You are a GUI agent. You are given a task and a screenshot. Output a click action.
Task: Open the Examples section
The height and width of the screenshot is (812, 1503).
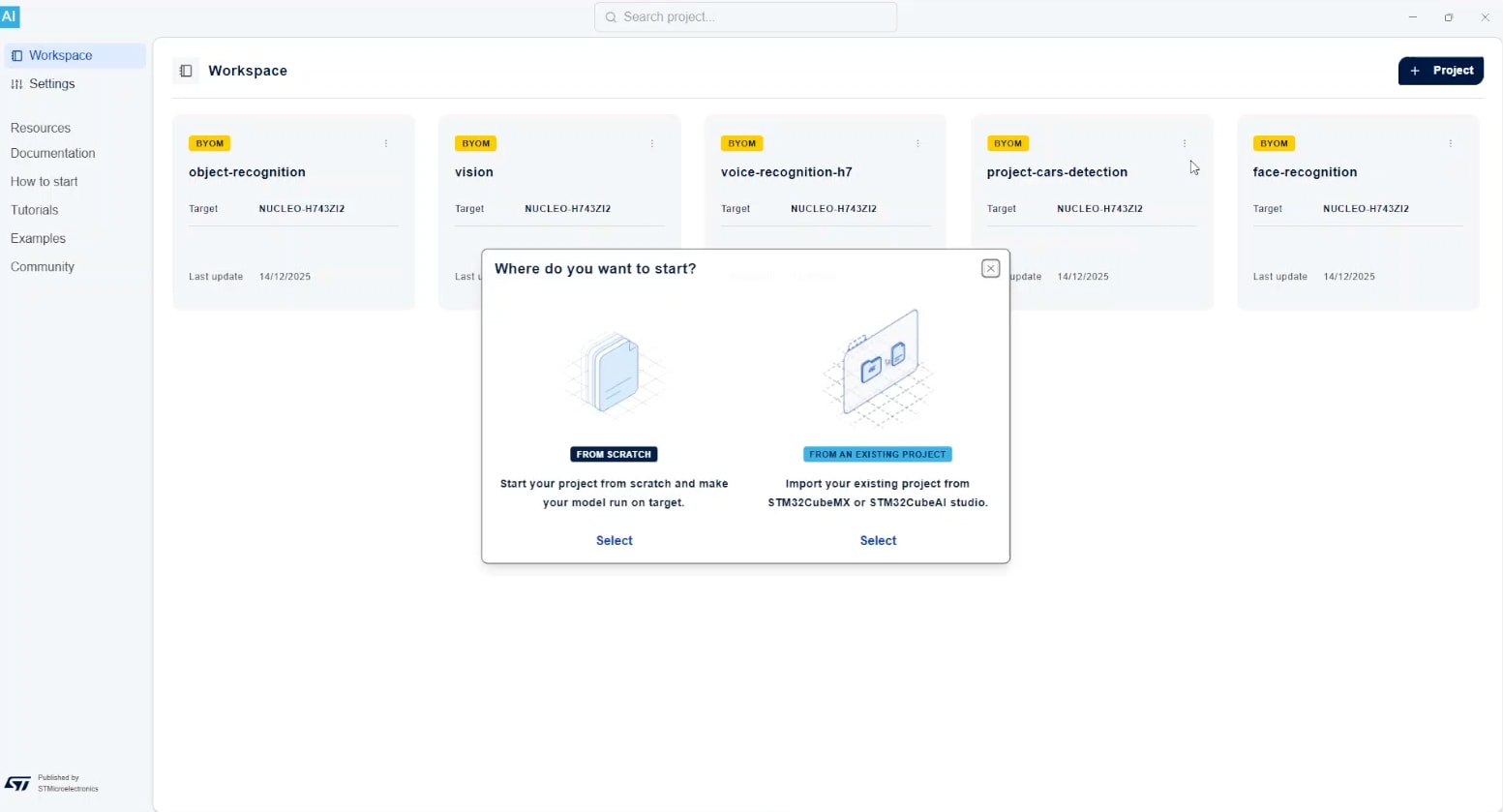38,238
